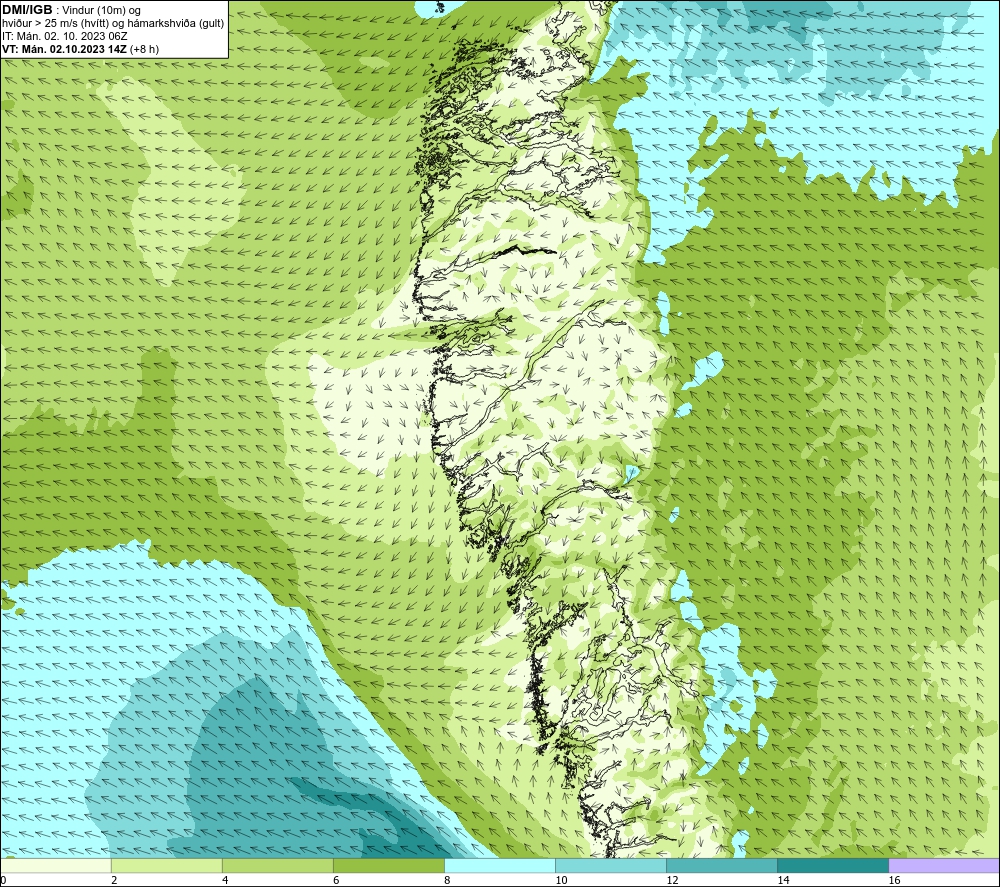This screenshot has width=1000, height=887.
Task: Click the "IT: Mán. 02. 10. 2023 06Z" line
Action: [x=64, y=36]
